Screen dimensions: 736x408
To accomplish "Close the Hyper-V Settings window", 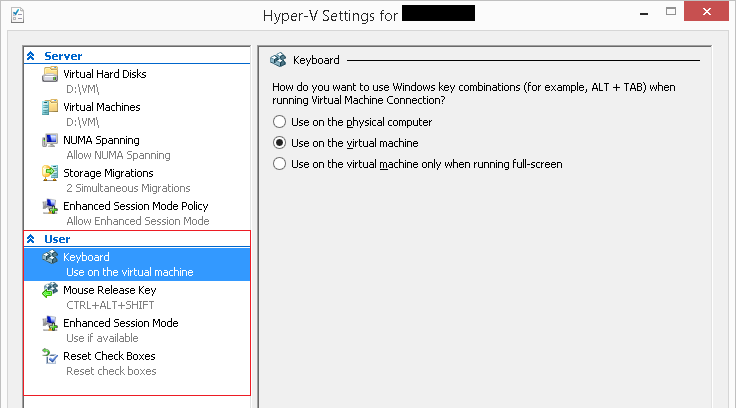I will 706,12.
